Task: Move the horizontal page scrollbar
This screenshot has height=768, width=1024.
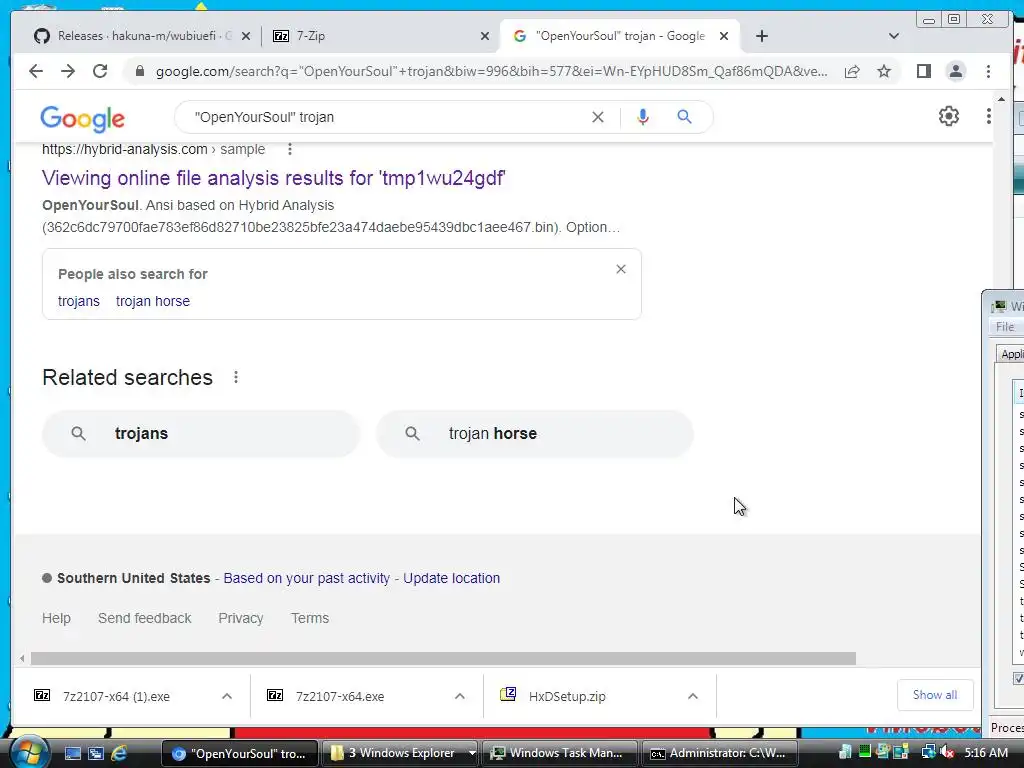Action: click(443, 658)
